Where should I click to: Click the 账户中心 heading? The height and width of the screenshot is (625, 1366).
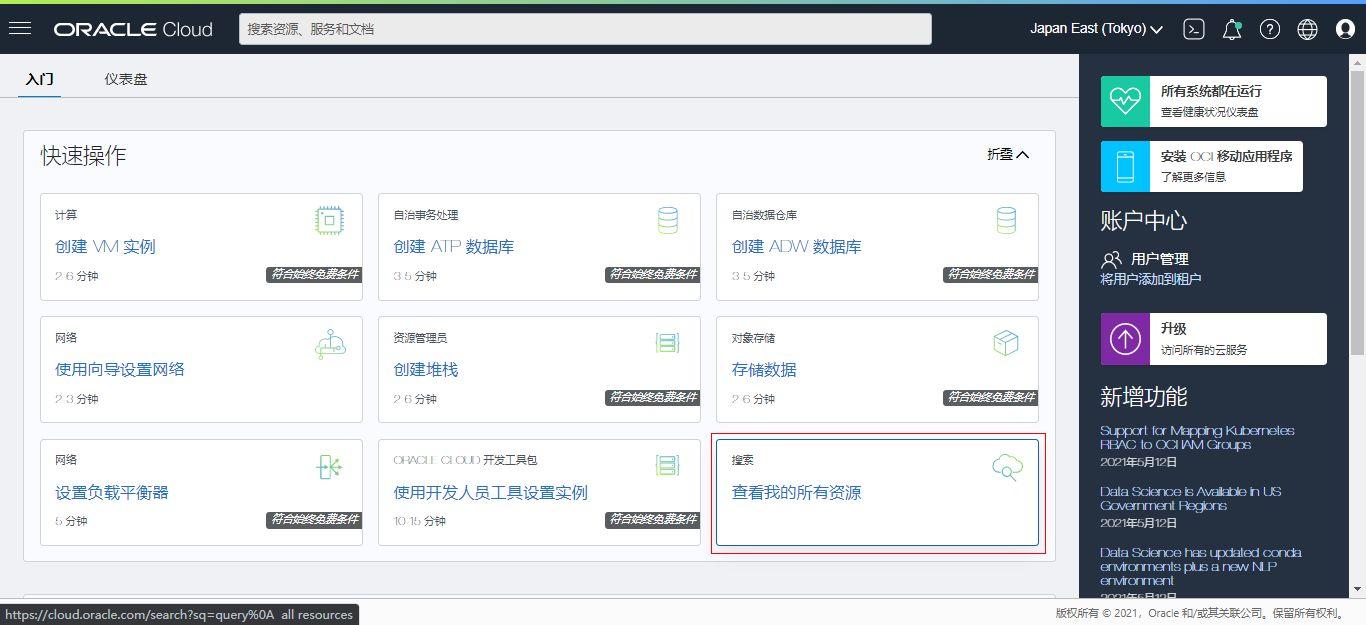point(1143,221)
